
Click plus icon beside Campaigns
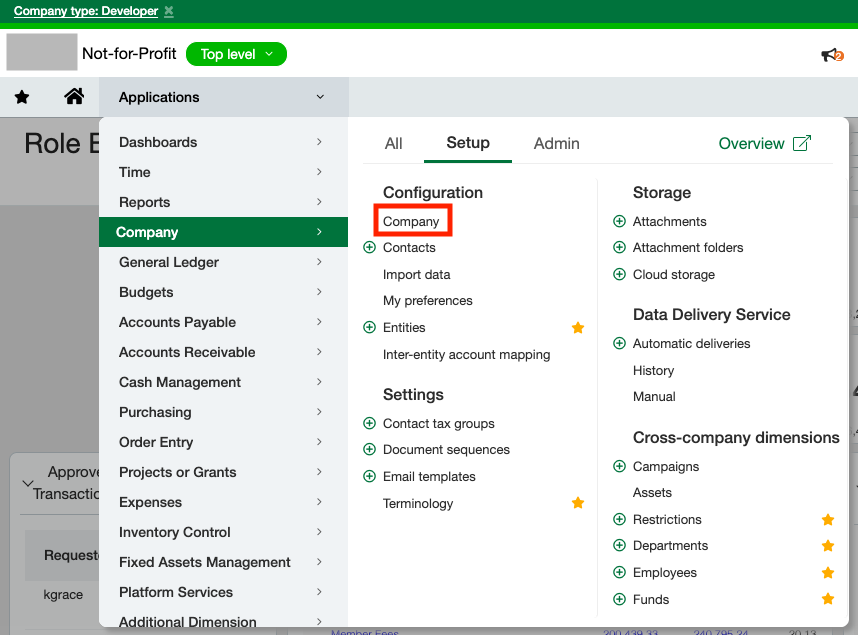(619, 466)
